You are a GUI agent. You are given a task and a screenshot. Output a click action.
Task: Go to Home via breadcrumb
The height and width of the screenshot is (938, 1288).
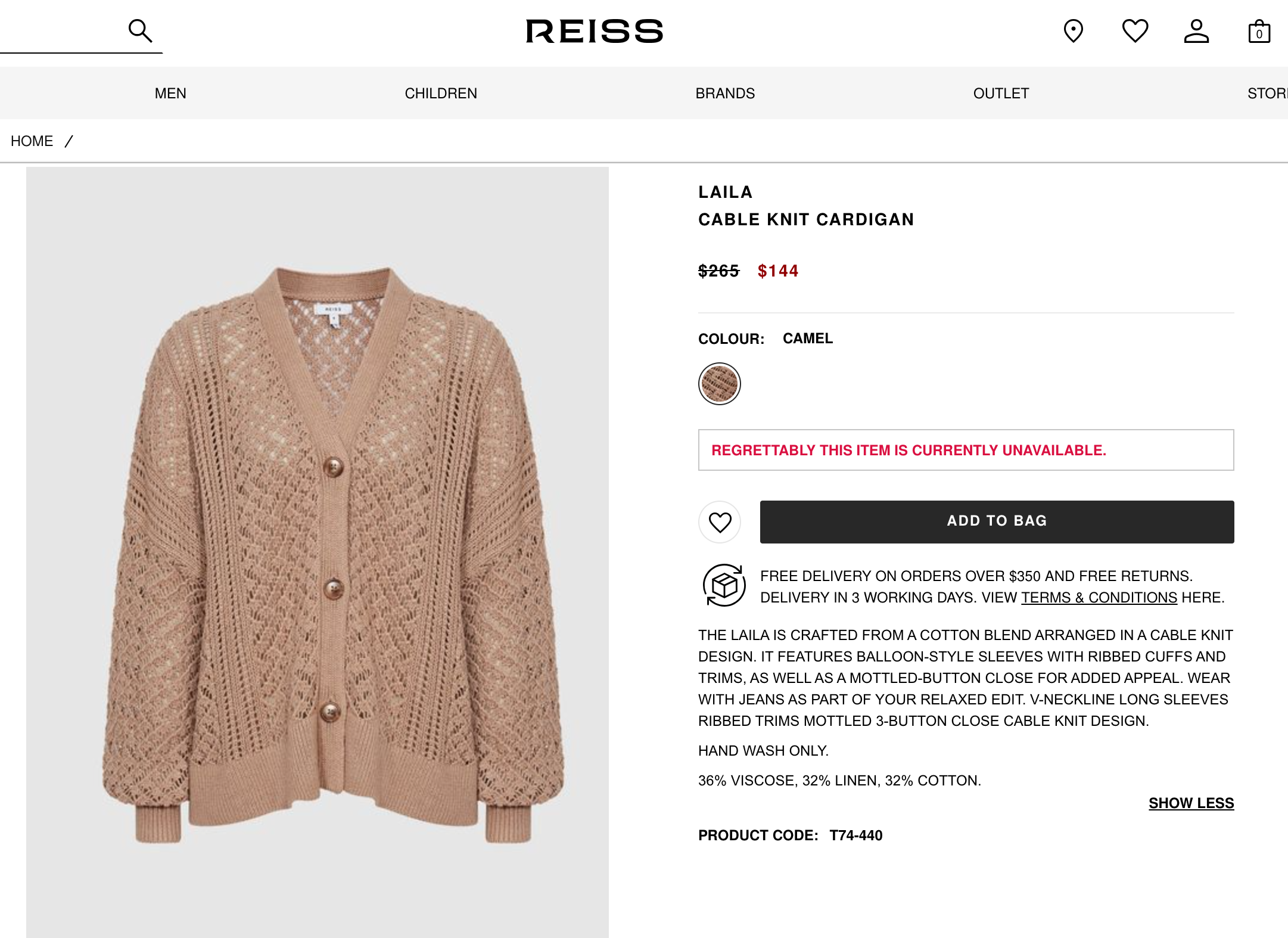[x=32, y=141]
